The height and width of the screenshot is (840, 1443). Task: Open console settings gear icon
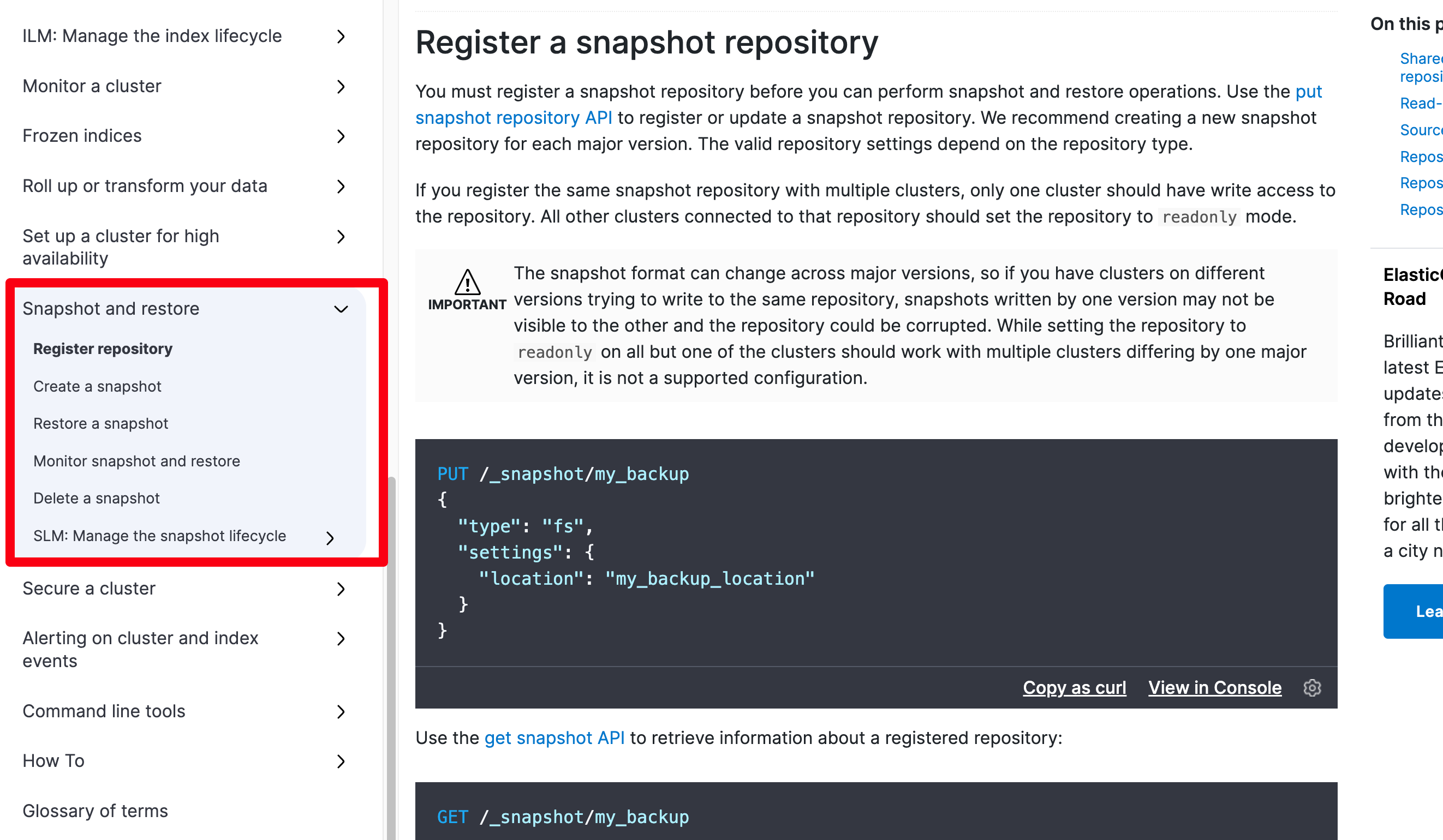1312,687
